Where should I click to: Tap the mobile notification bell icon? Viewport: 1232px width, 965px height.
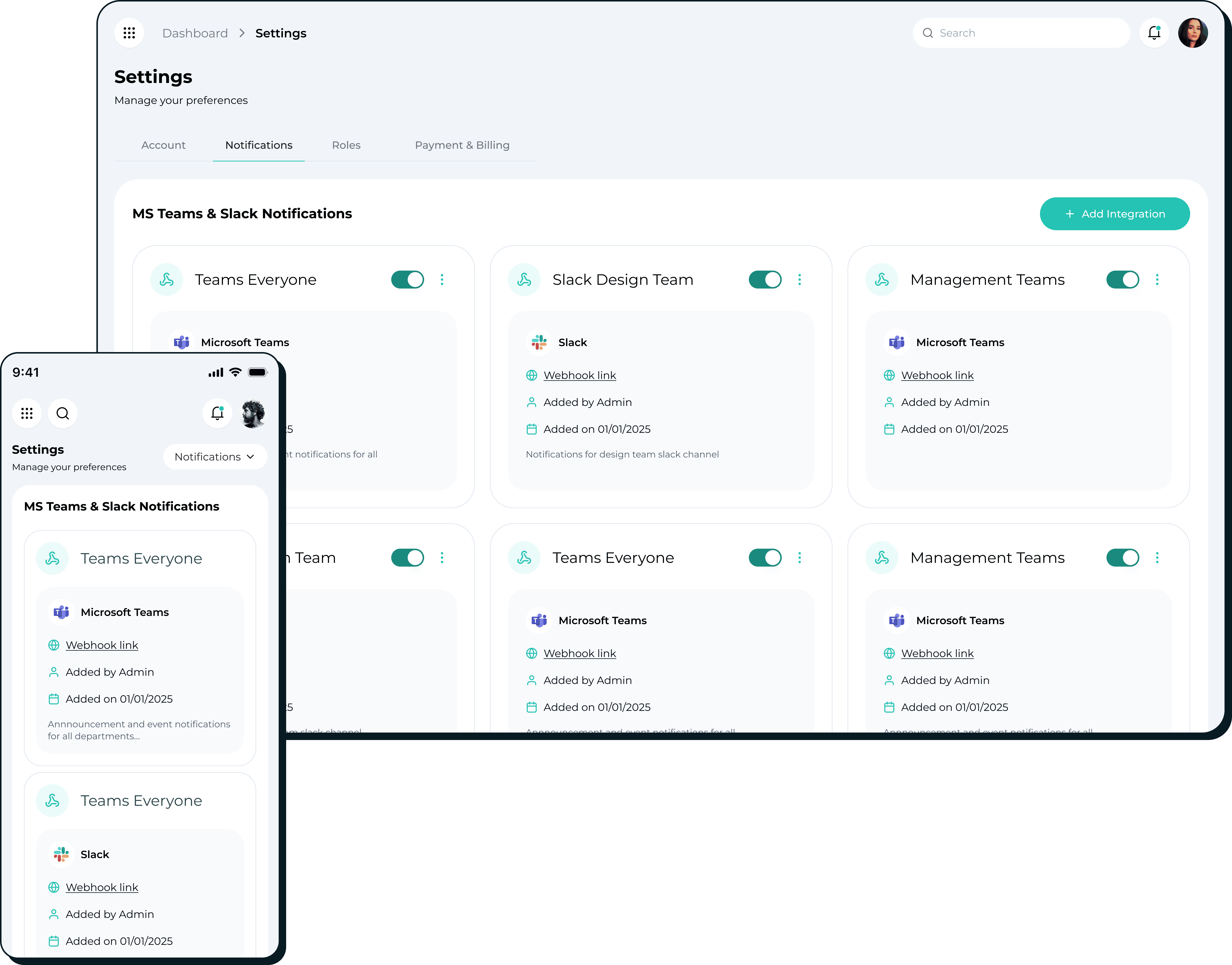coord(217,413)
